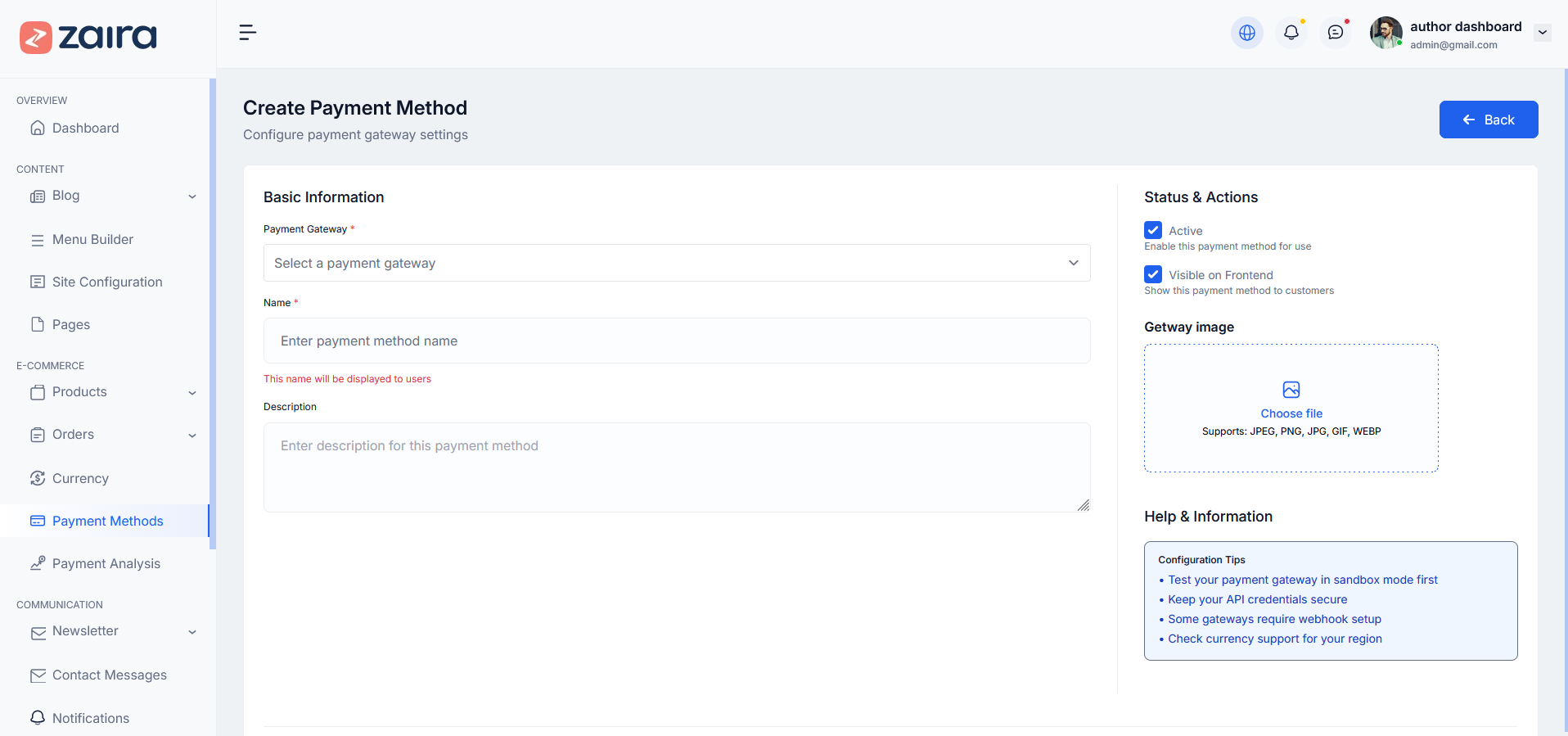Toggle the Visible on Frontend checkbox
The height and width of the screenshot is (736, 1568).
1153,274
